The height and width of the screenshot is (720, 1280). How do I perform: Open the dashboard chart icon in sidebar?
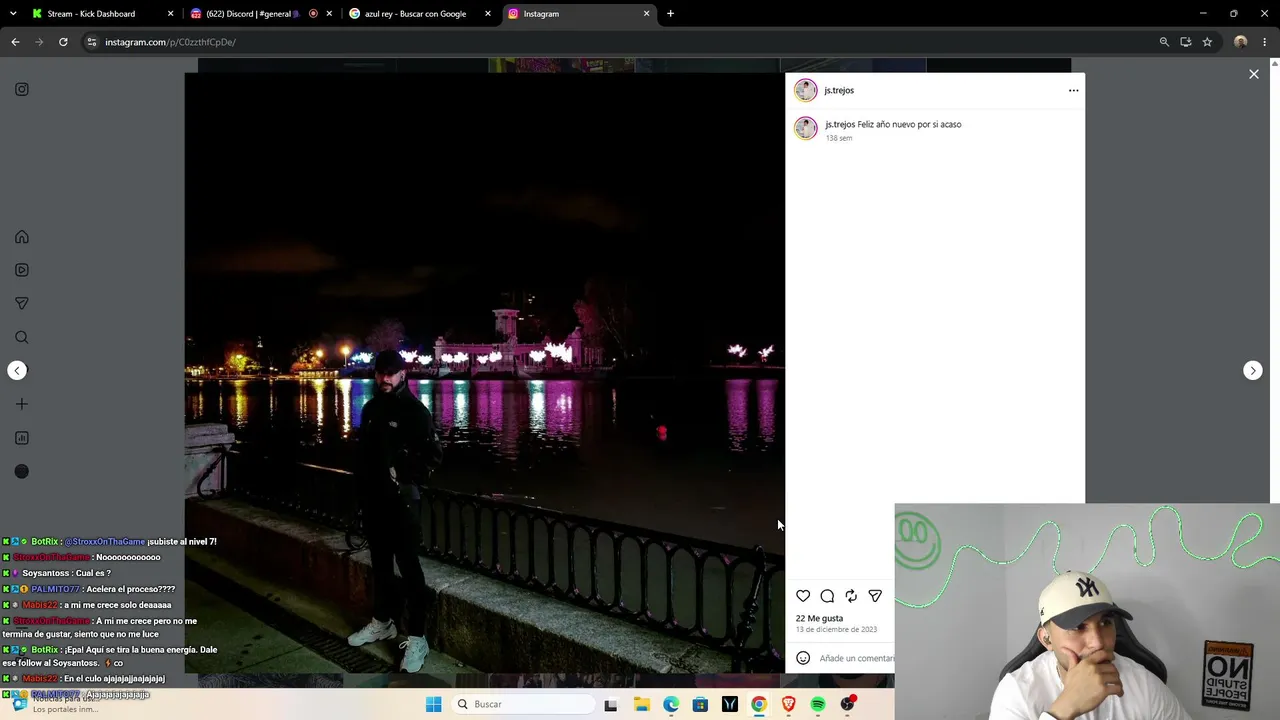[x=22, y=438]
